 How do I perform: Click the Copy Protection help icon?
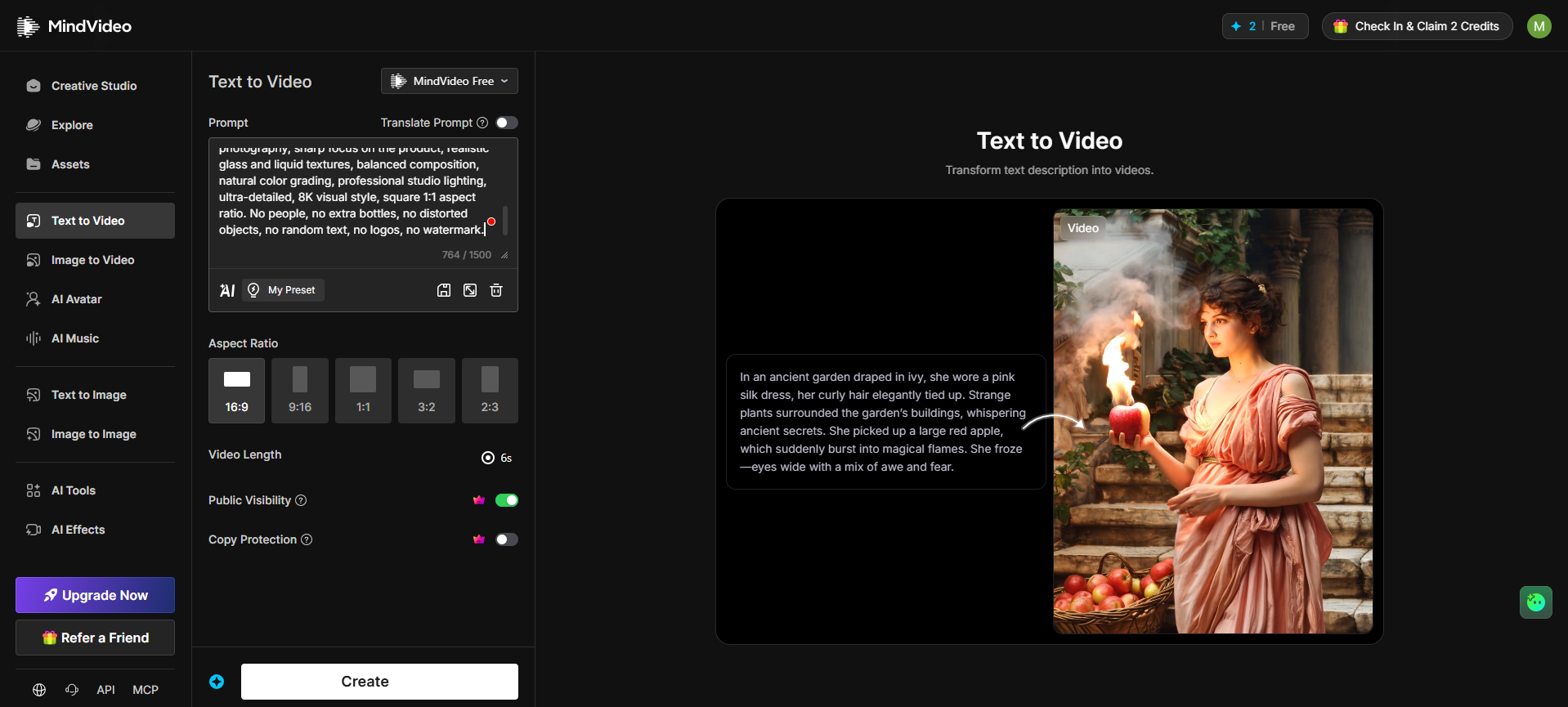tap(307, 539)
